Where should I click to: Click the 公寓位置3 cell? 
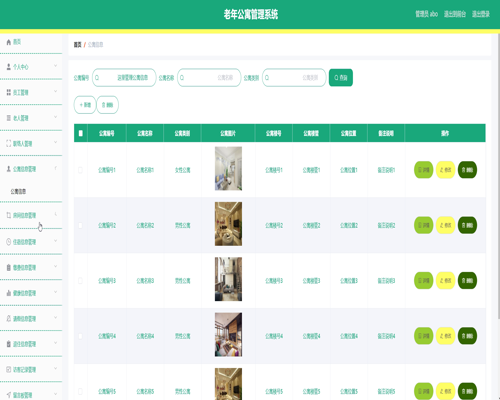tap(349, 281)
